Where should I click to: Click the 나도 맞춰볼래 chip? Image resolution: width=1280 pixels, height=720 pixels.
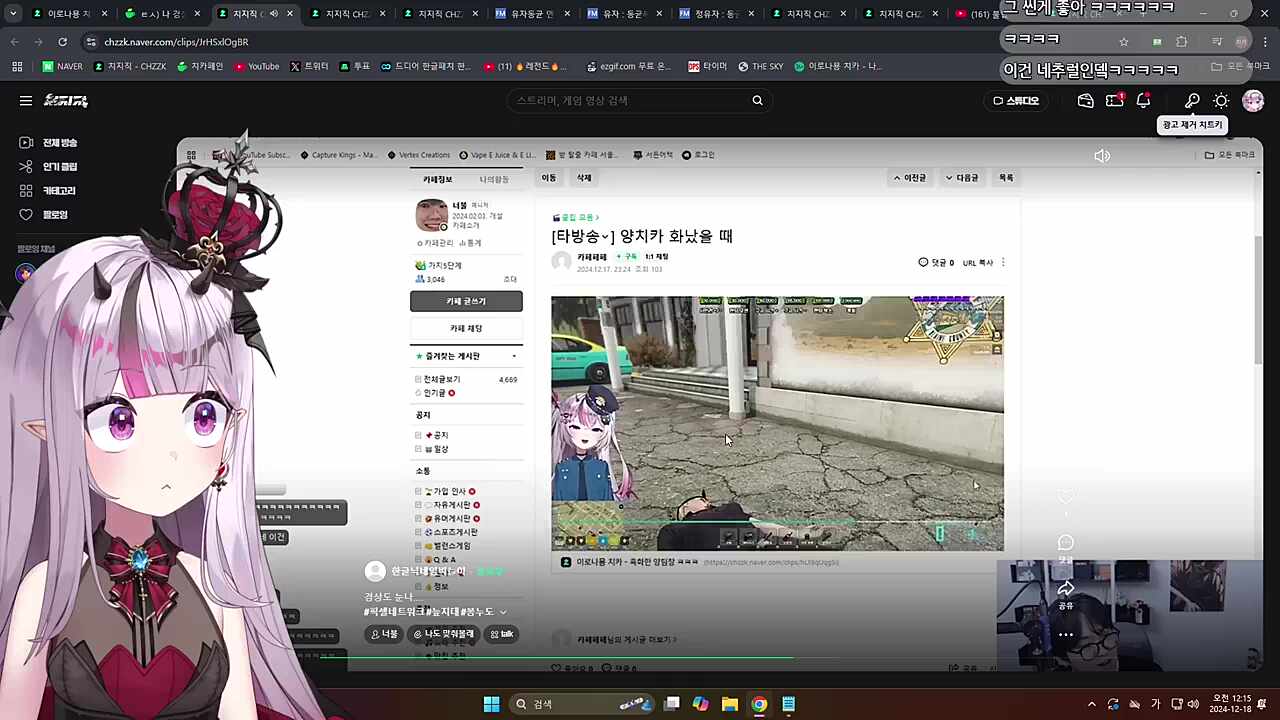pos(444,634)
